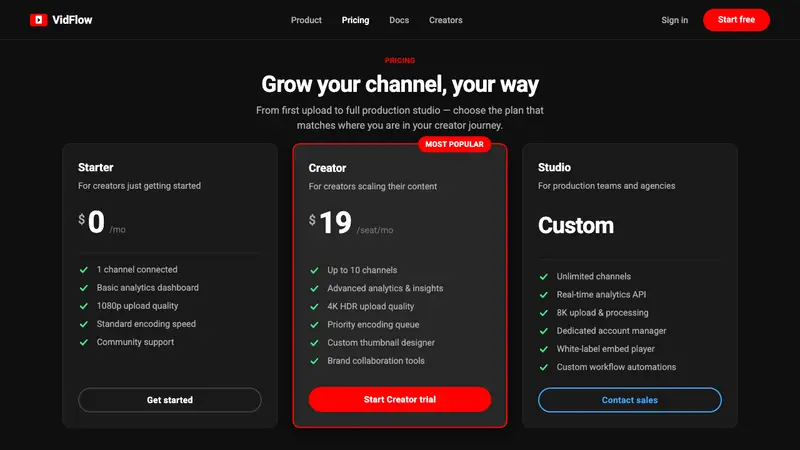Open the Product nav item
Screen dimensions: 800x450
point(306,20)
